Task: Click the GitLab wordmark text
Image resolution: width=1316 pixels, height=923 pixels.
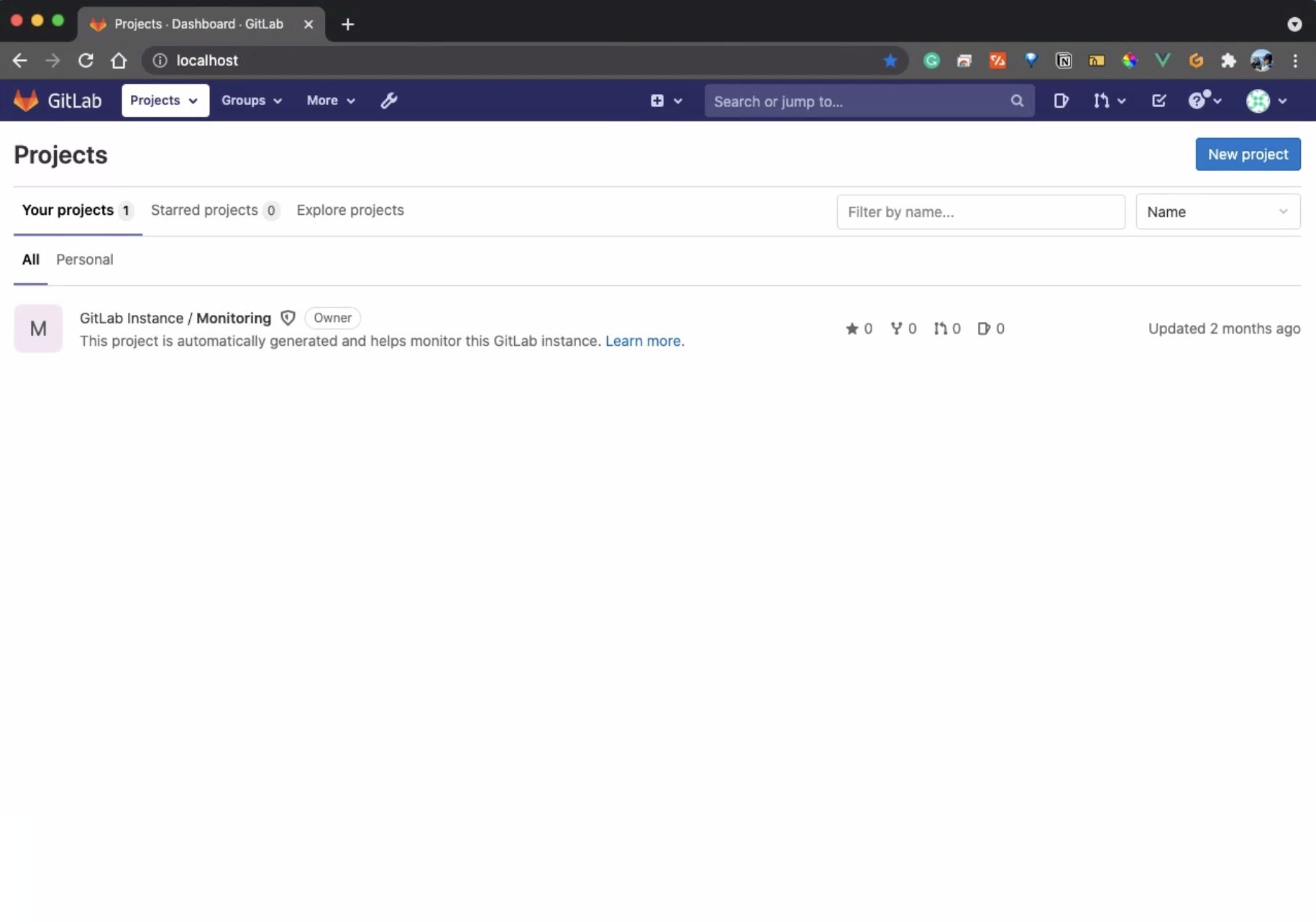Action: (75, 101)
